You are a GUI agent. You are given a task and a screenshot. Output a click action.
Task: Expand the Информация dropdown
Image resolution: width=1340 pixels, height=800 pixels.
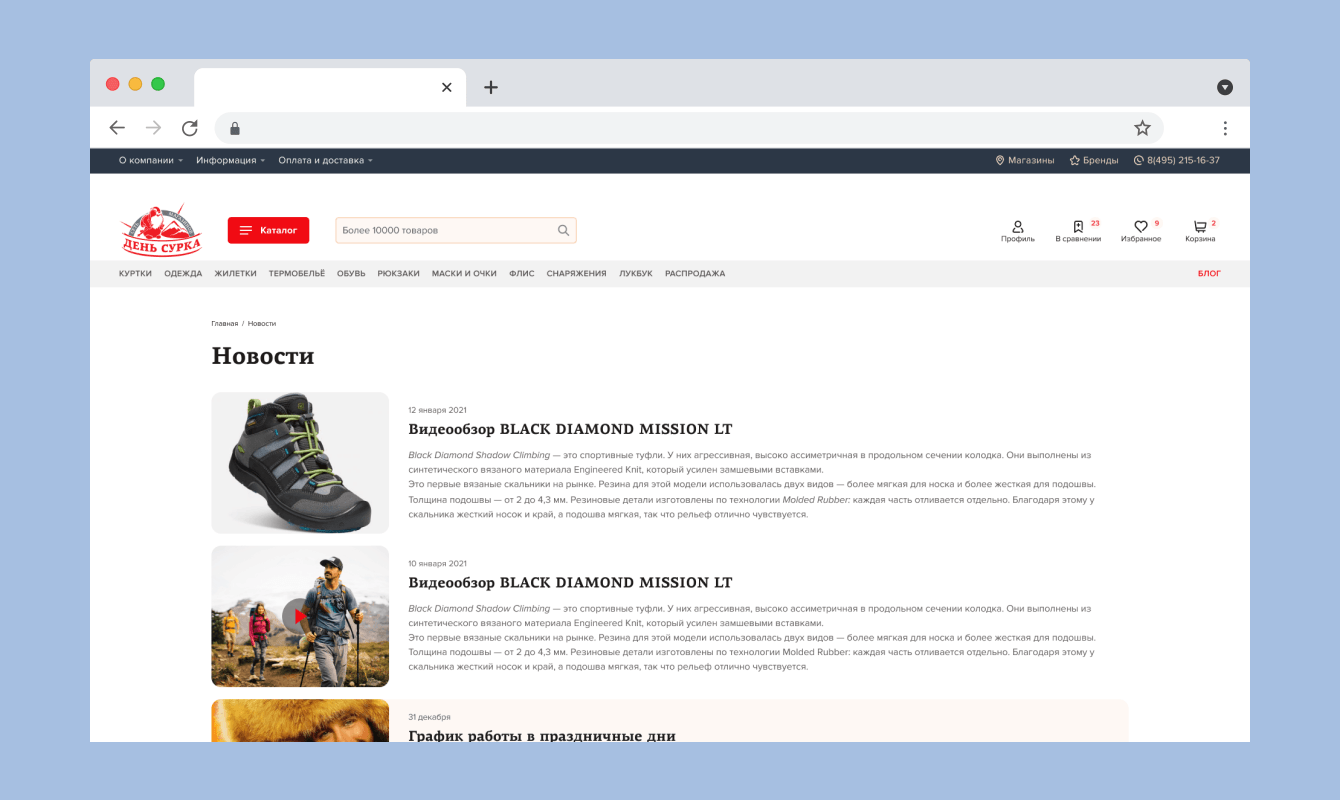point(230,160)
